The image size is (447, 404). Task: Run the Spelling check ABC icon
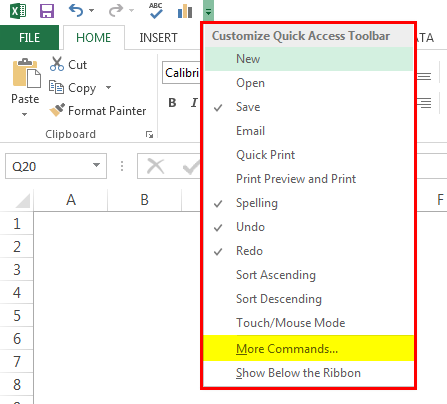click(156, 11)
